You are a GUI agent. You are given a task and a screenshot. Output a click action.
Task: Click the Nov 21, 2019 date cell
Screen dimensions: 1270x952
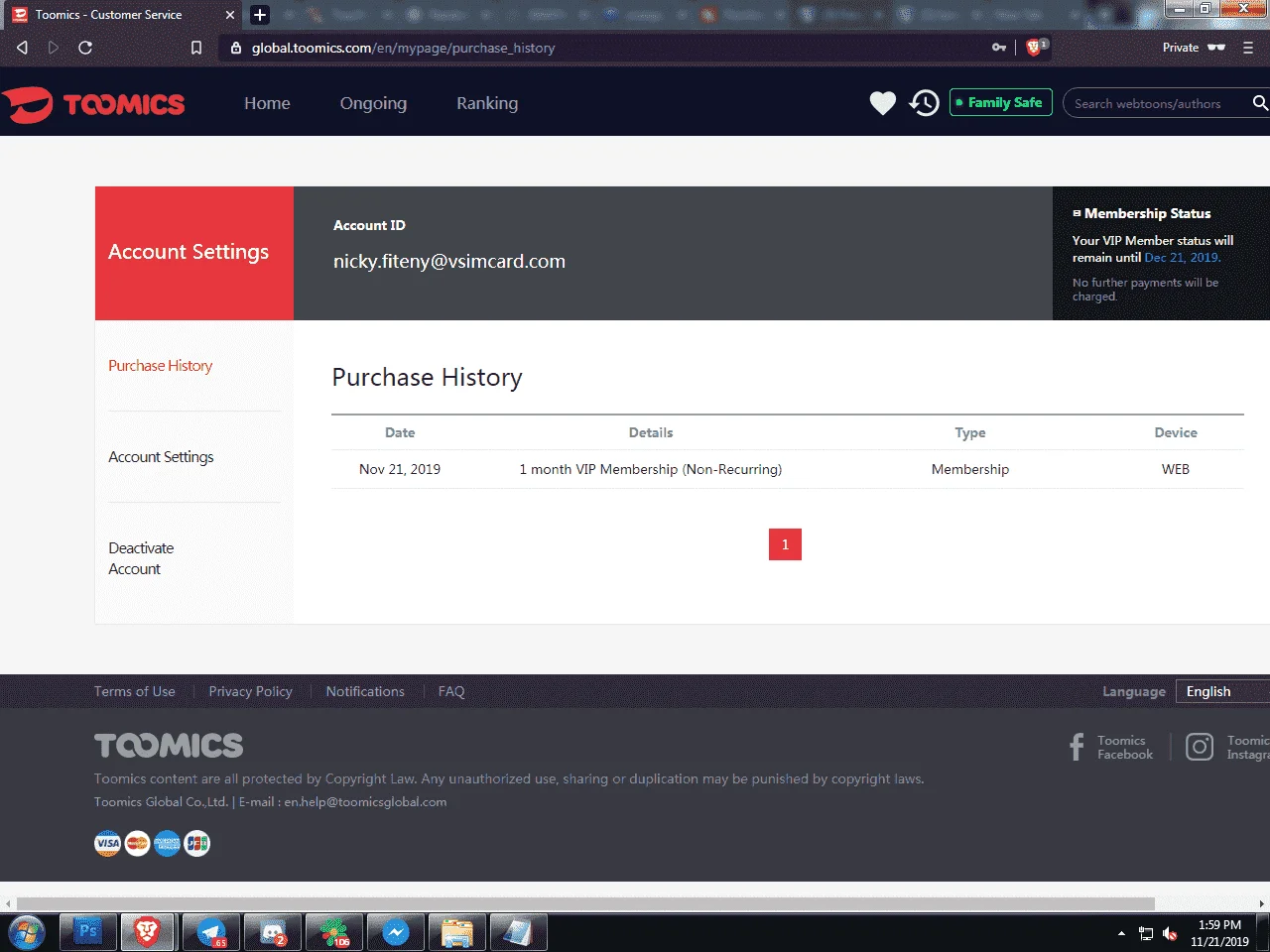[x=400, y=469]
